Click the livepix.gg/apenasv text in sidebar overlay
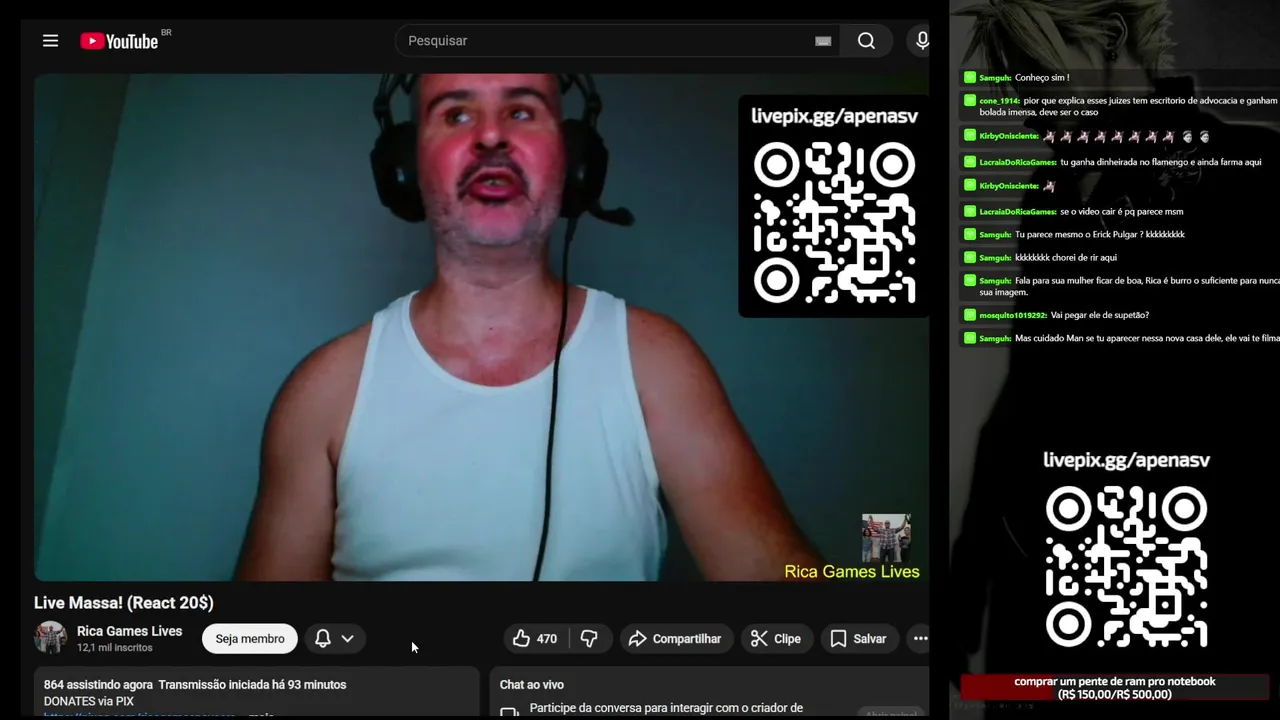The height and width of the screenshot is (720, 1280). click(1127, 461)
